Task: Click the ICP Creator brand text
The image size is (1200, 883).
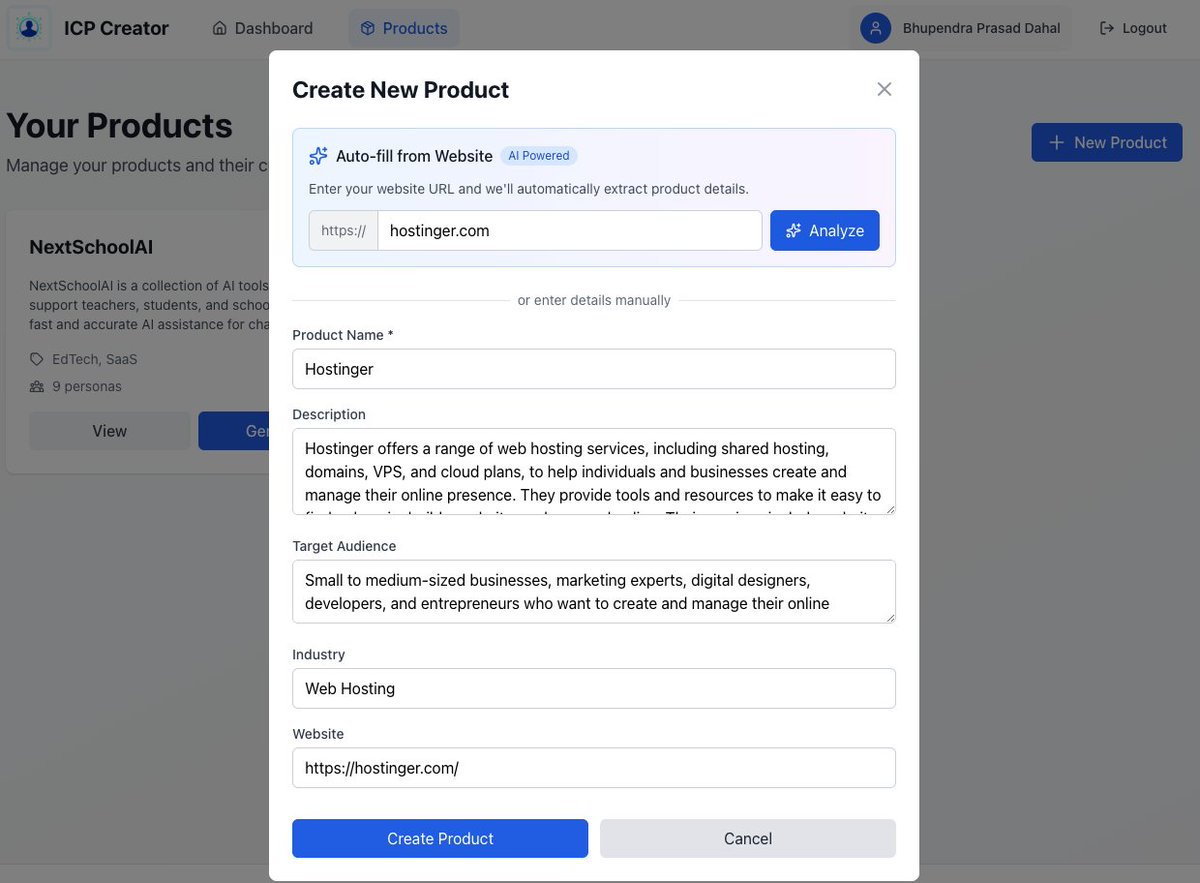Action: coord(116,28)
